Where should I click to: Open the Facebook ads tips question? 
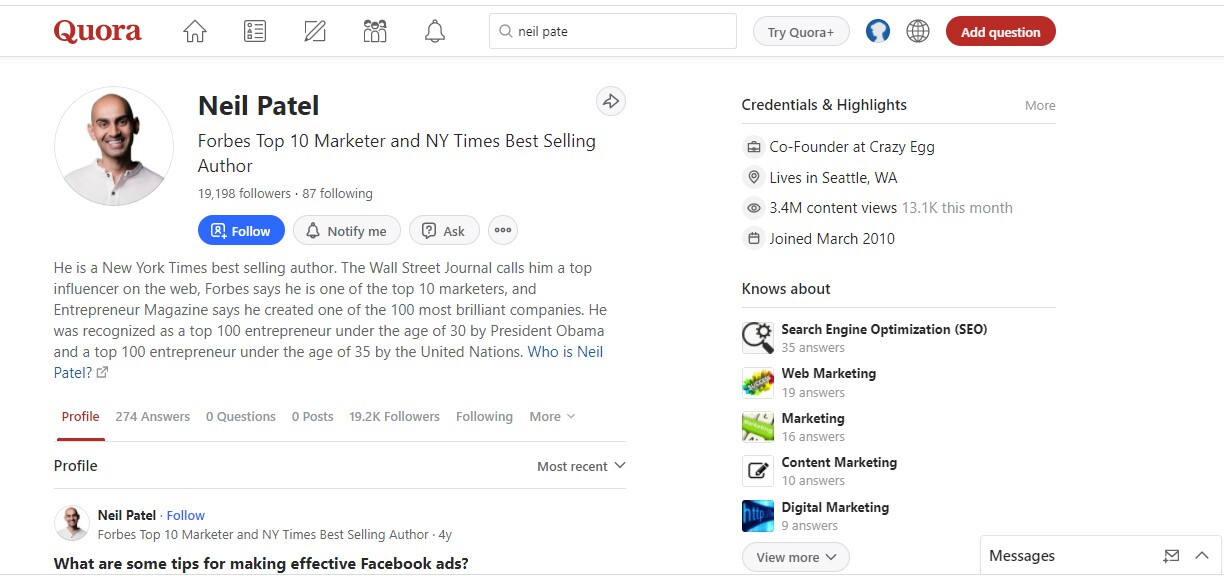pyautogui.click(x=261, y=563)
